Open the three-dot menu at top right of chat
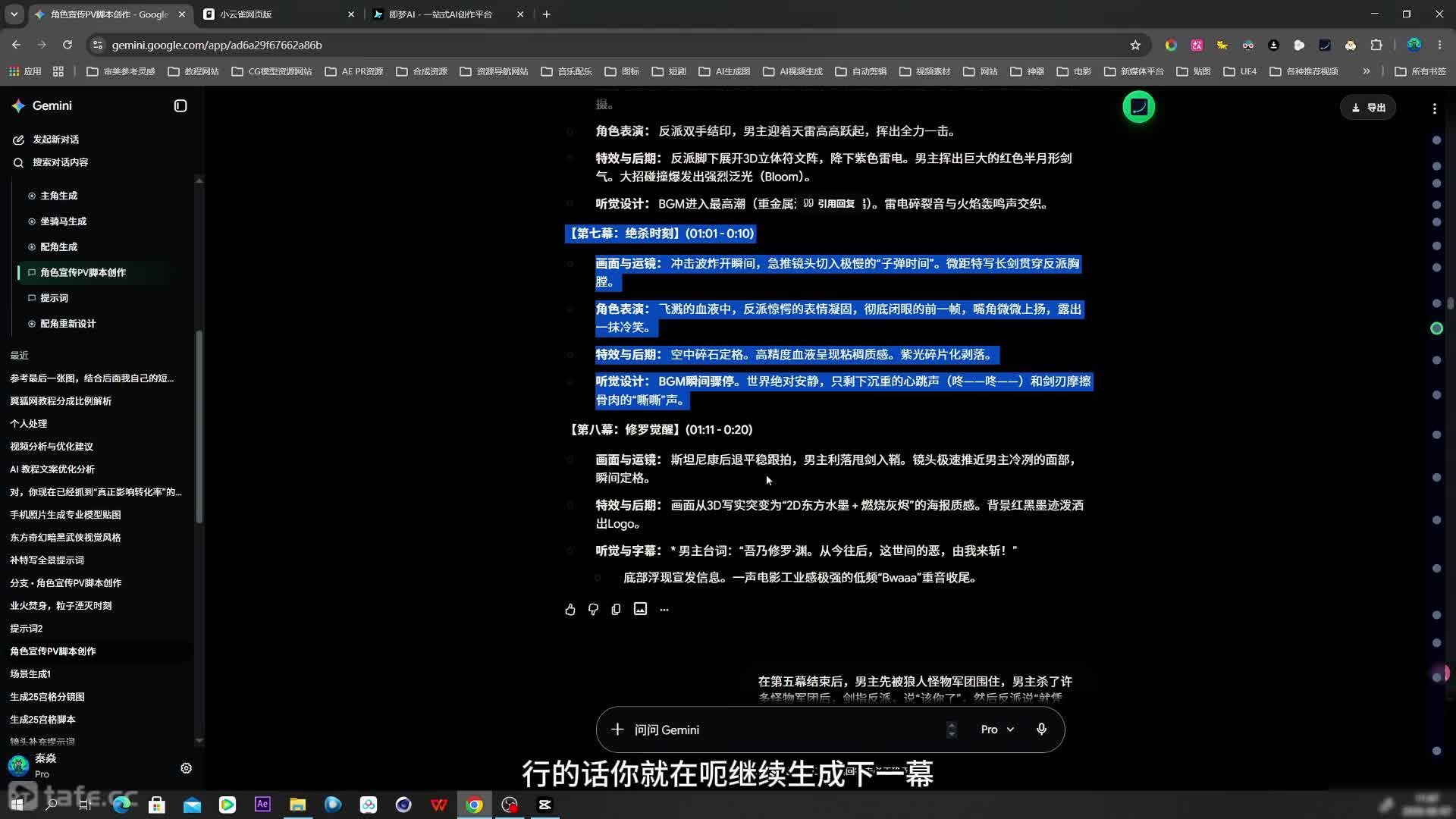 click(x=1434, y=108)
